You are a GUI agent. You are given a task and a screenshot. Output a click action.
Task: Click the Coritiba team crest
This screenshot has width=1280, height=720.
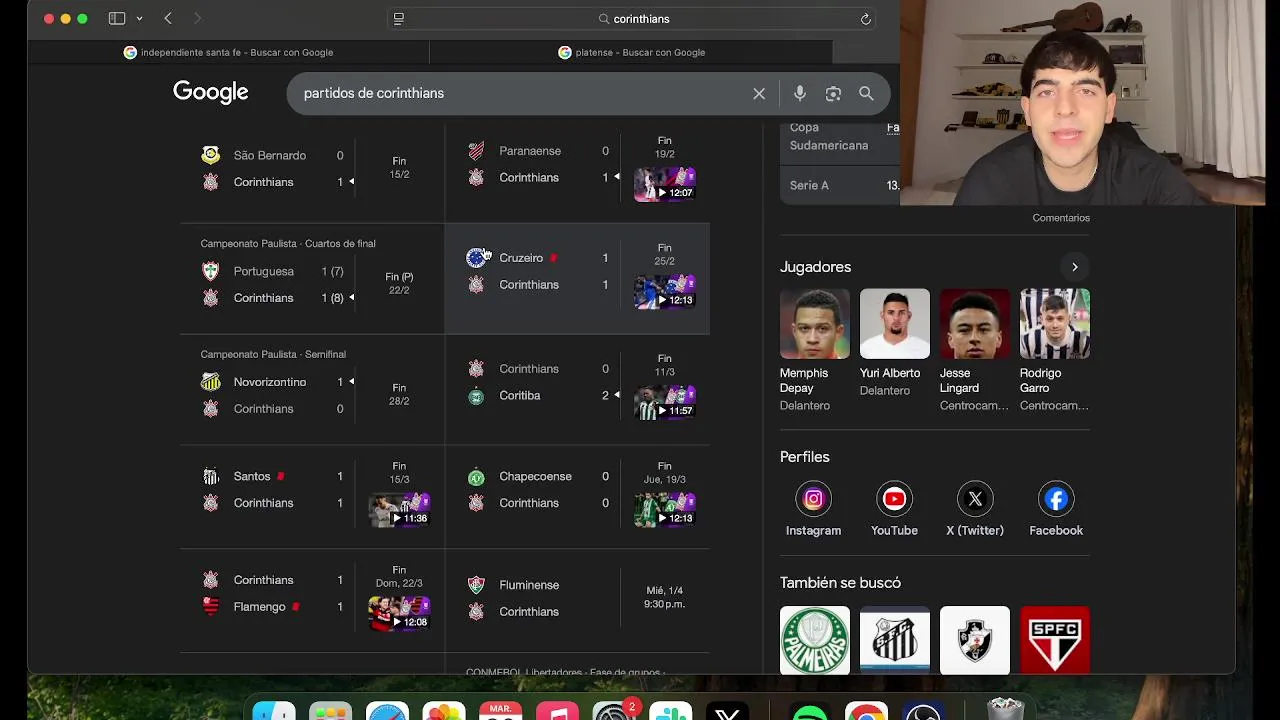(x=476, y=396)
